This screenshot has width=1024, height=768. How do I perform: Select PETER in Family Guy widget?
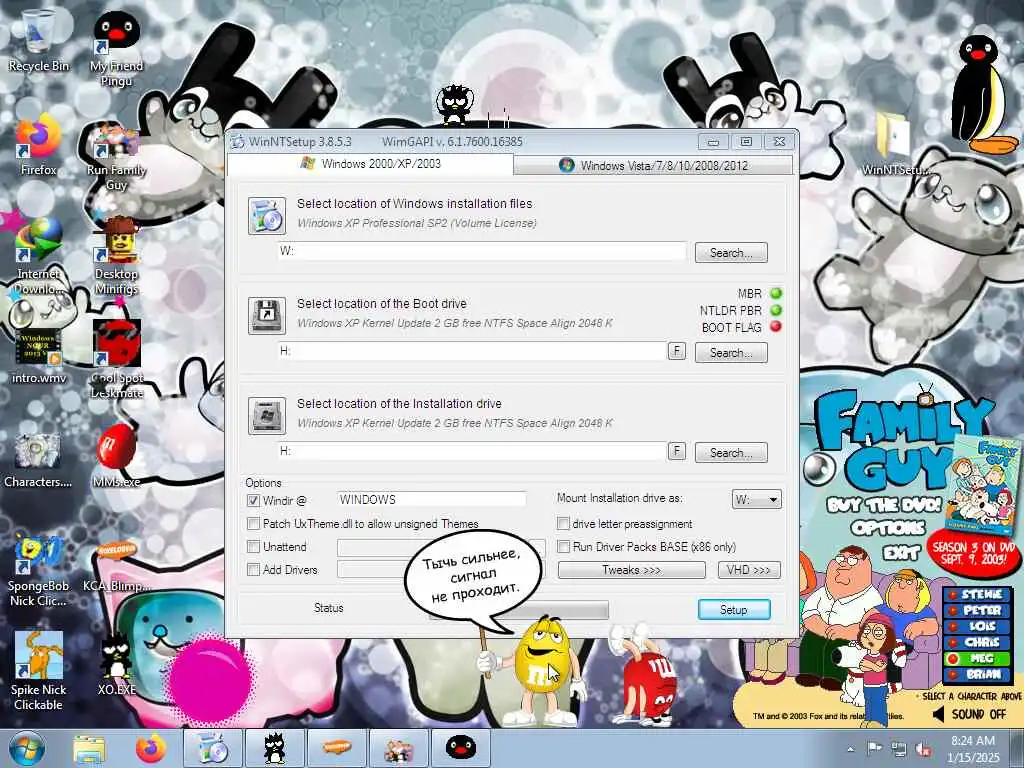(976, 610)
